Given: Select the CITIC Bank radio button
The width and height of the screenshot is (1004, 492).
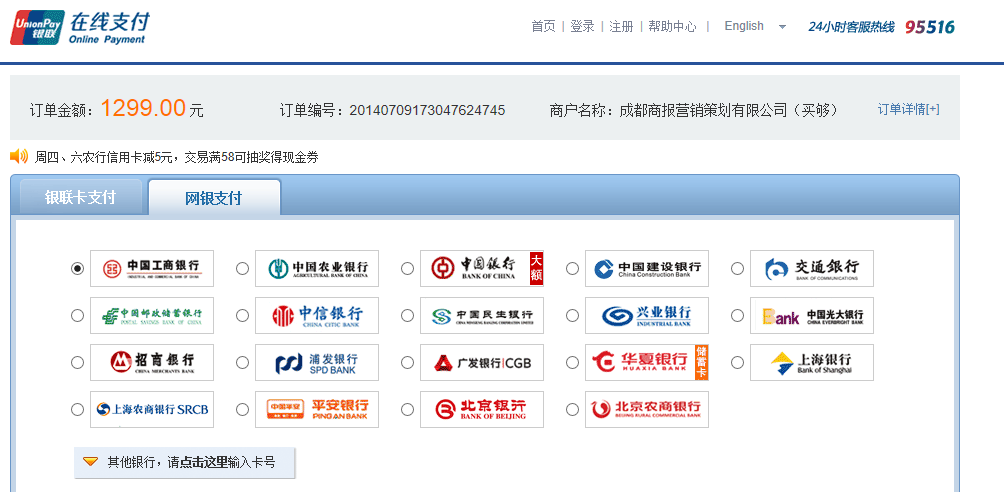Looking at the screenshot, I should (x=243, y=315).
